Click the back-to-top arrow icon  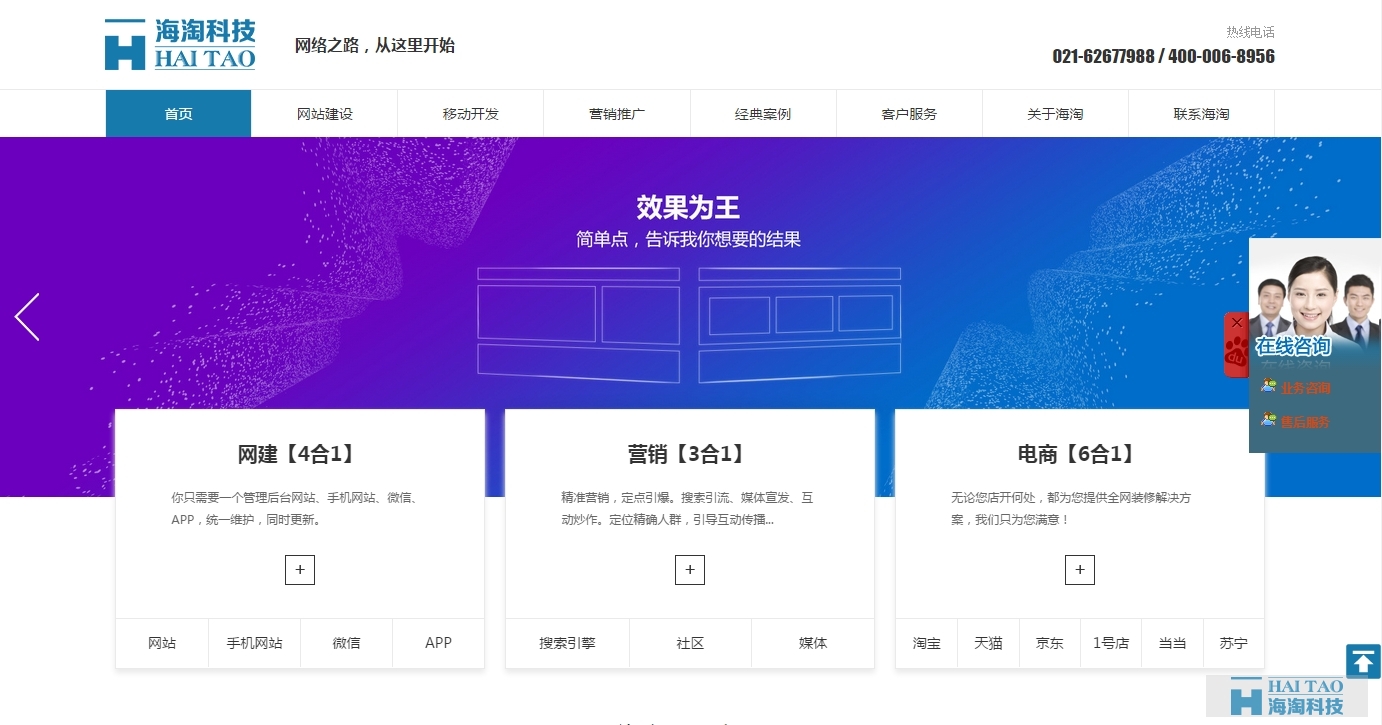pos(1363,661)
